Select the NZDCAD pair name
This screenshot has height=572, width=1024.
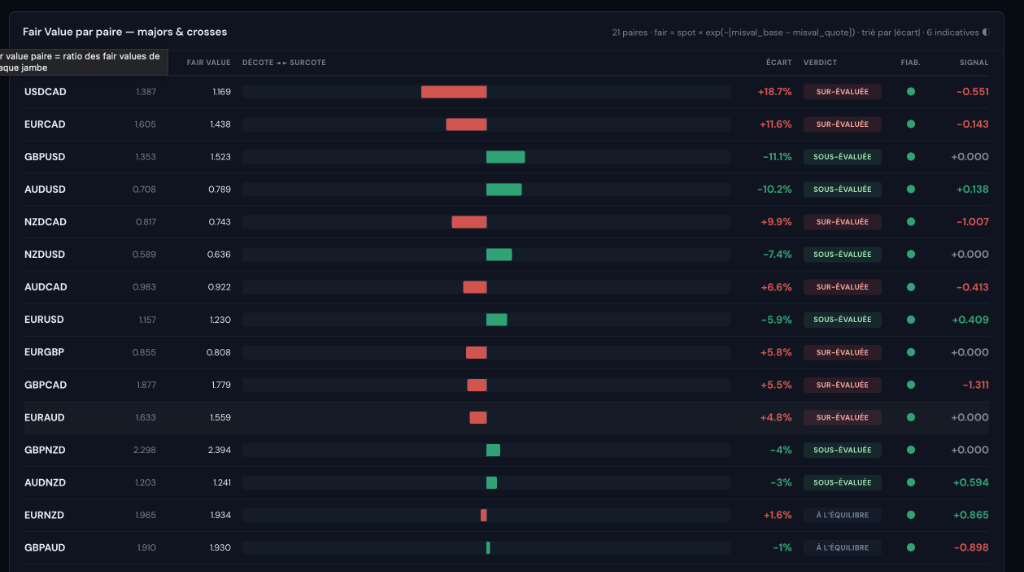tap(45, 222)
